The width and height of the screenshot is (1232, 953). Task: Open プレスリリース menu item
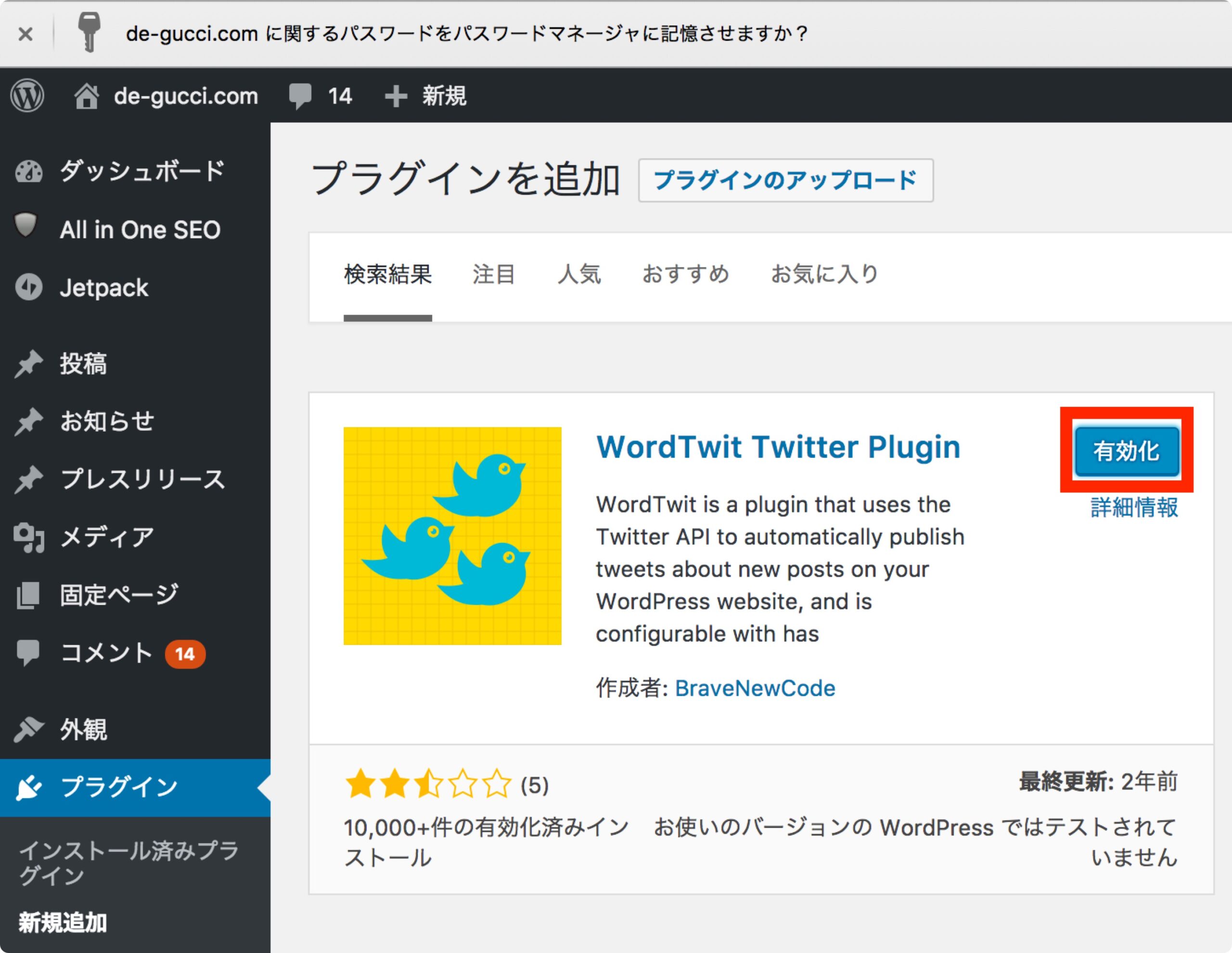[143, 479]
